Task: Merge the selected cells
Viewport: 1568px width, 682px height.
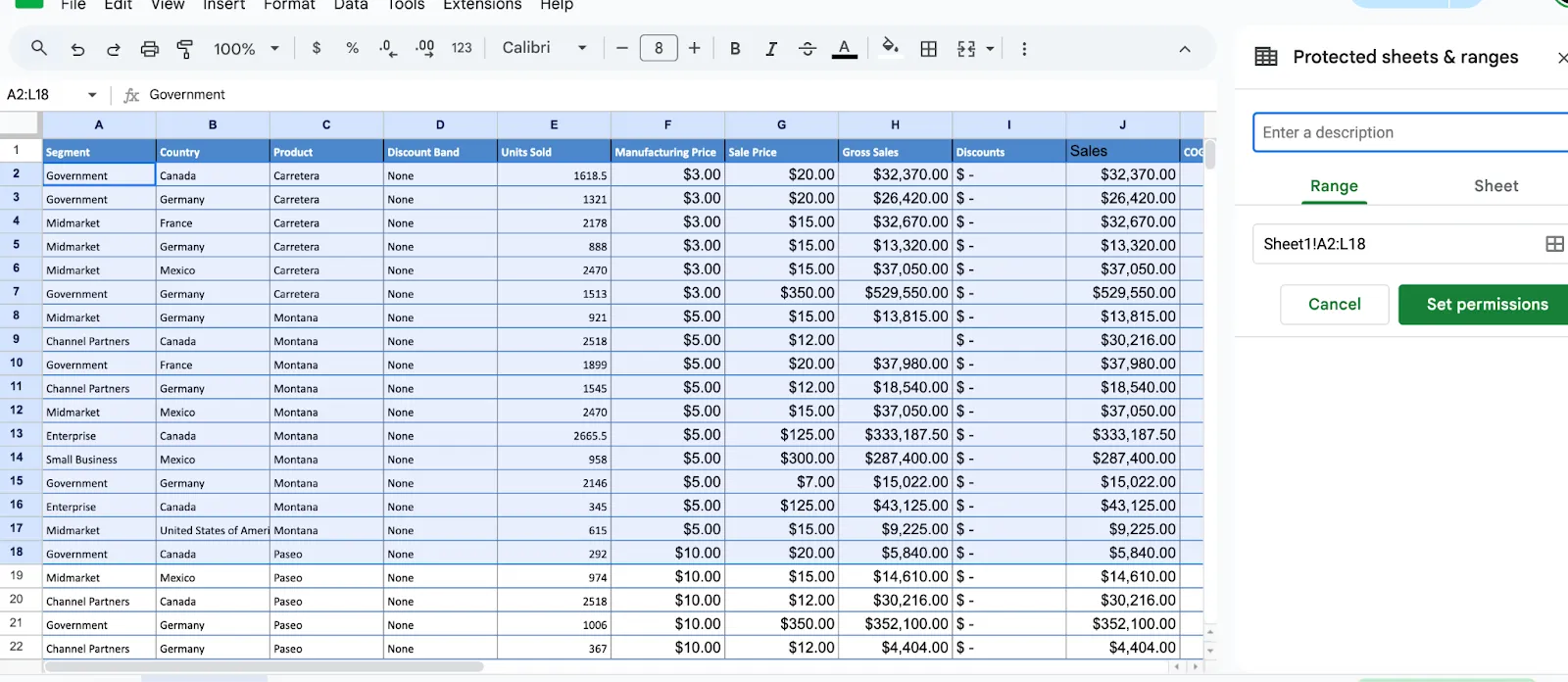Action: [x=966, y=48]
